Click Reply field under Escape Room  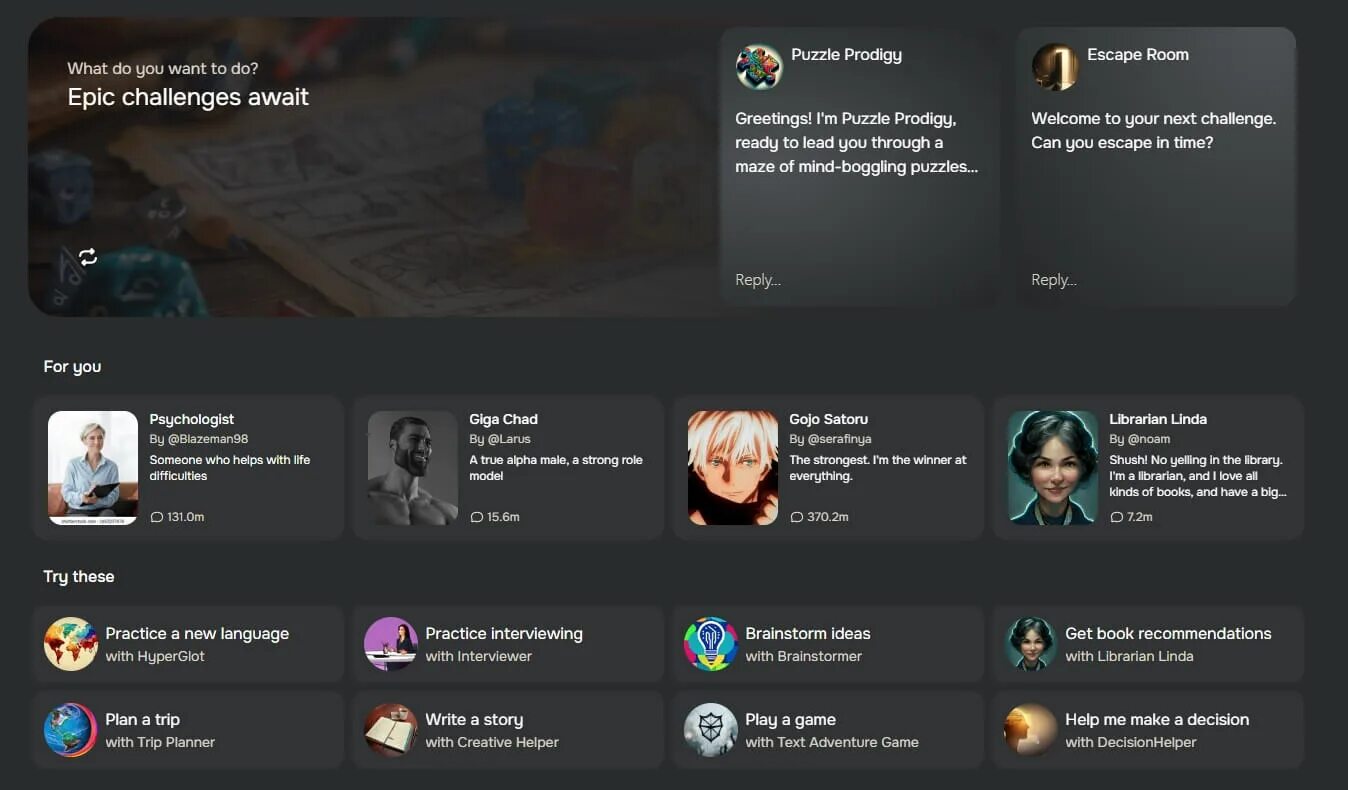1156,280
